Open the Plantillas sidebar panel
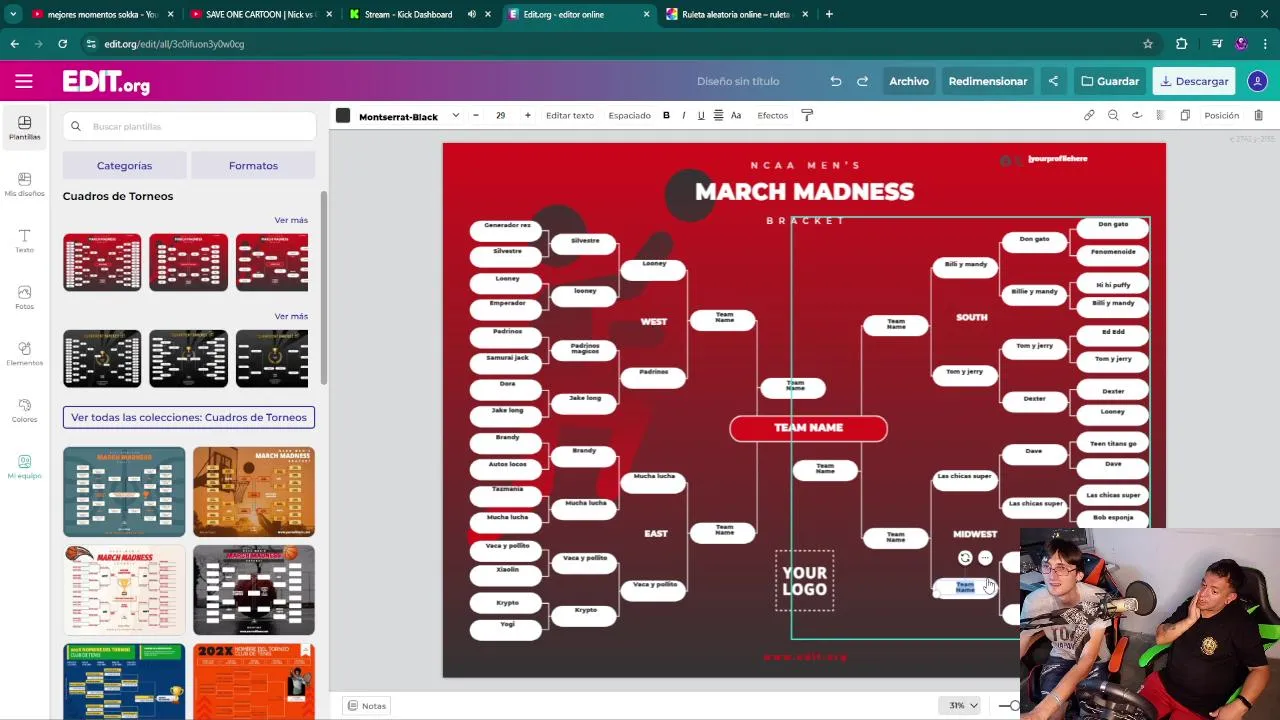The width and height of the screenshot is (1280, 720). pos(24,127)
